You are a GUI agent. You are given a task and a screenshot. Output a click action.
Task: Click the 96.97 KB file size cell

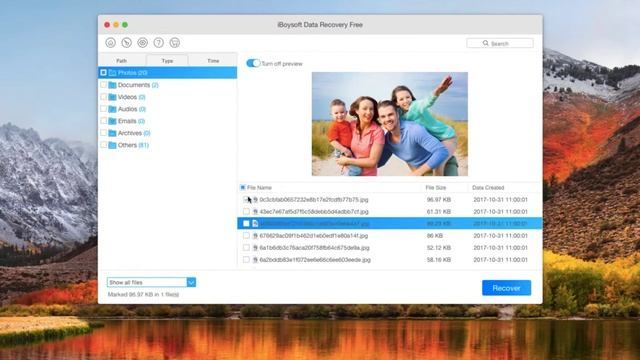[439, 200]
